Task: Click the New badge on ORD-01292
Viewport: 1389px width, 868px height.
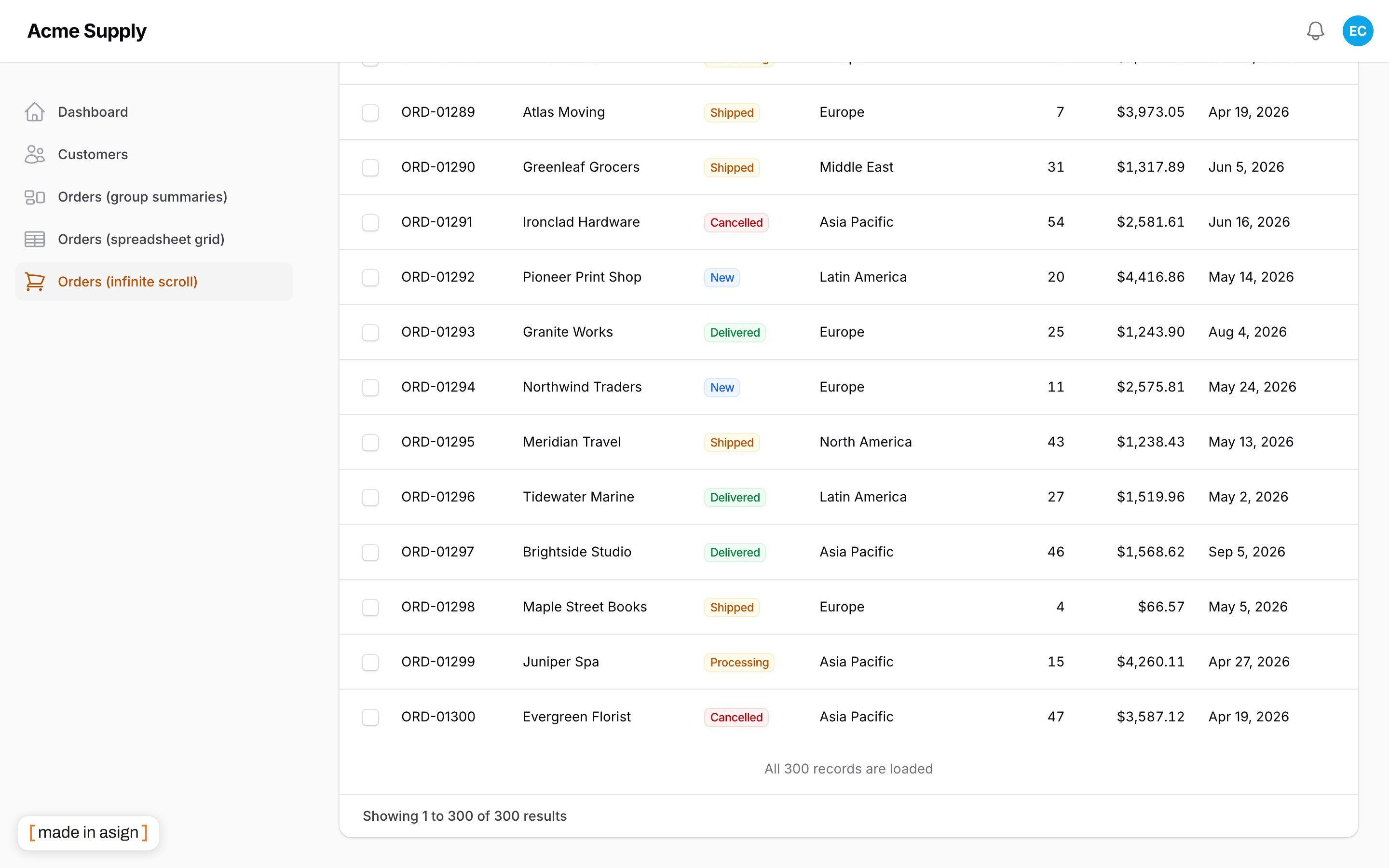Action: pyautogui.click(x=722, y=278)
